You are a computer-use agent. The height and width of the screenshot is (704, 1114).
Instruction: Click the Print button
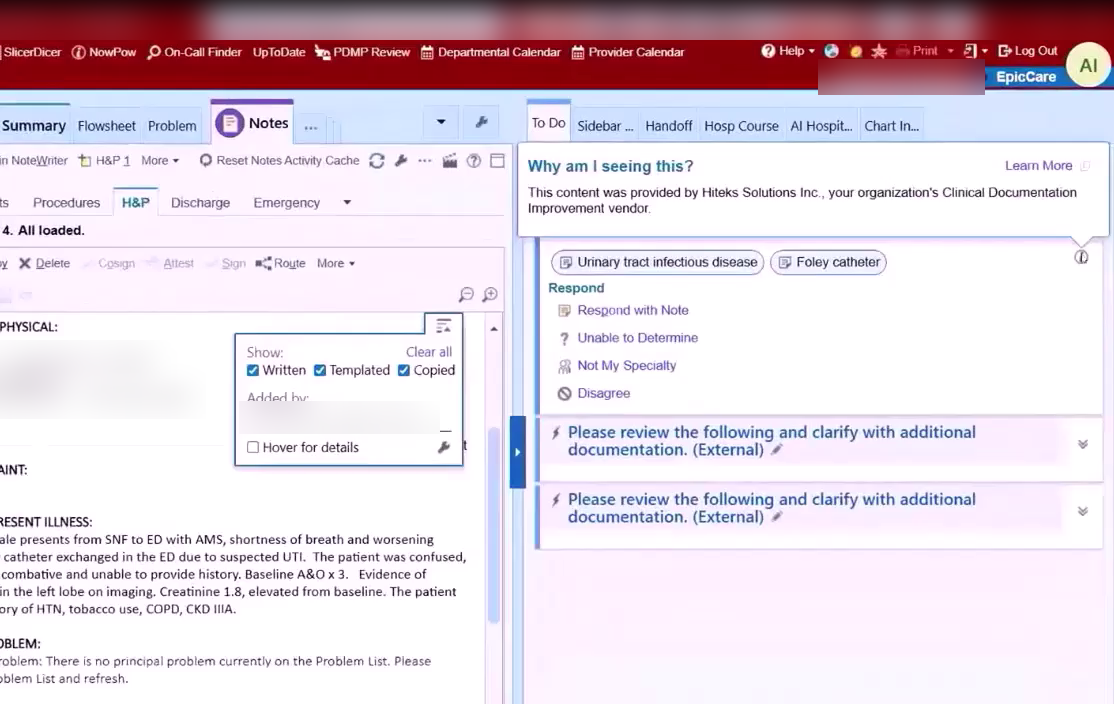(x=917, y=51)
